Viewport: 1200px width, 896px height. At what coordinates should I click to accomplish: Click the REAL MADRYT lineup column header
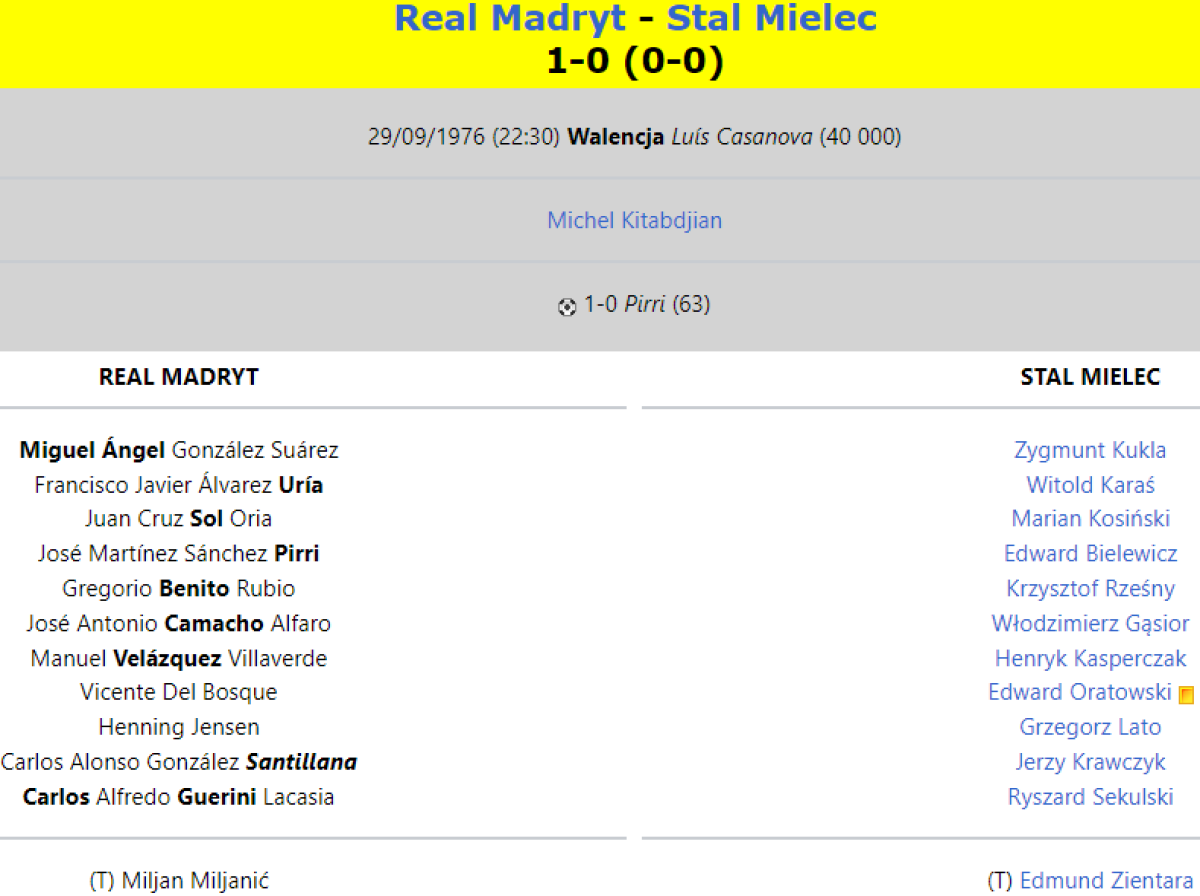point(179,377)
